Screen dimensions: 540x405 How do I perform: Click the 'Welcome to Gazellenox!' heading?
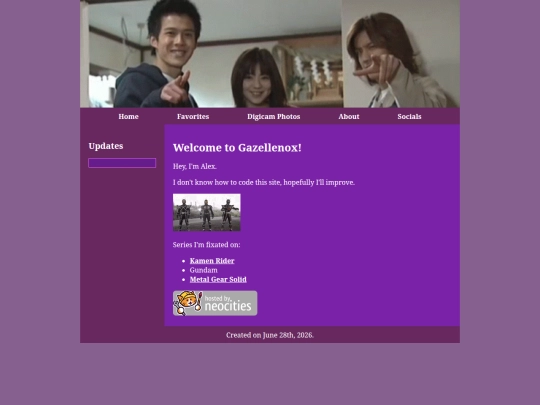(237, 148)
